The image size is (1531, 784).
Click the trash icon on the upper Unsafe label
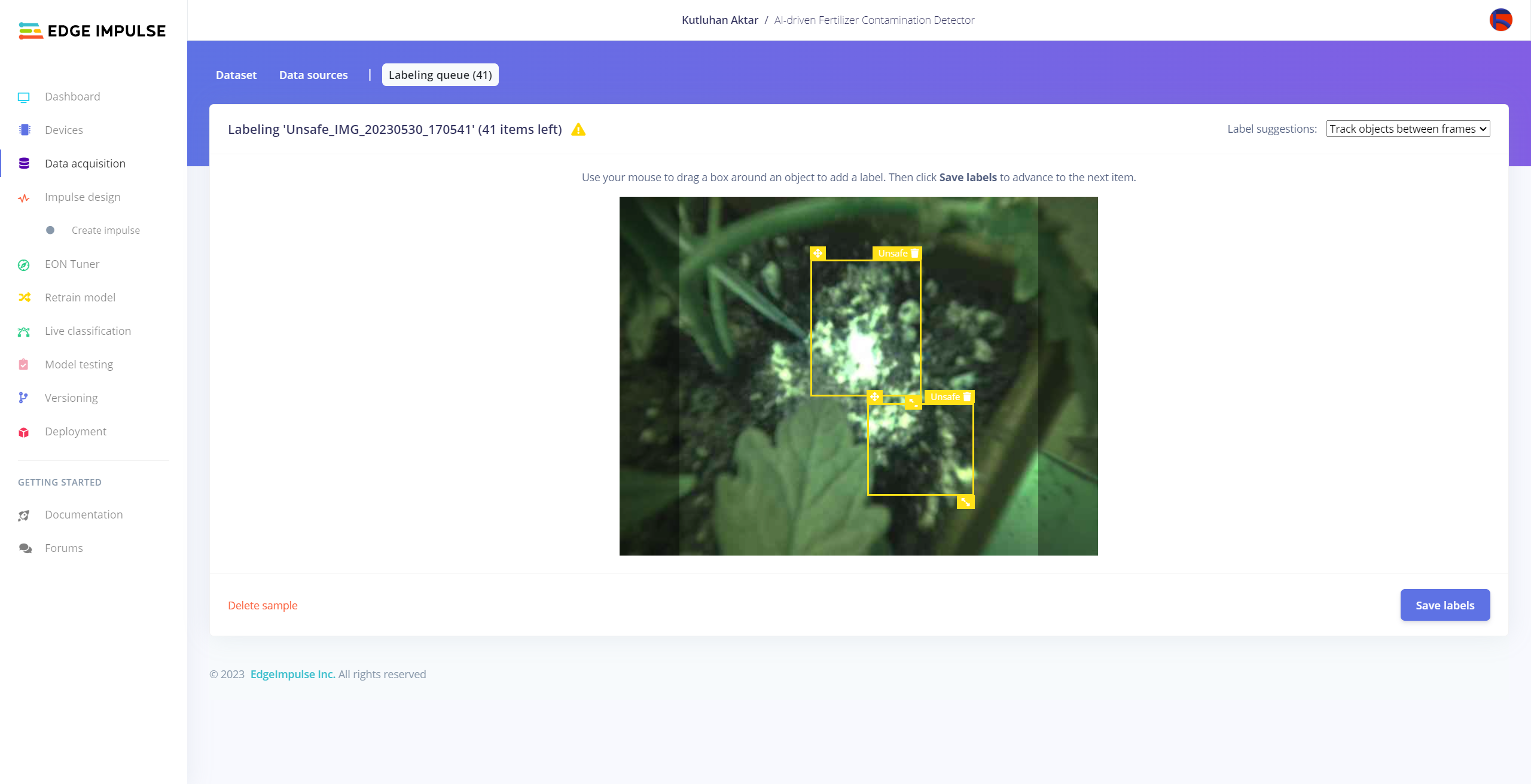(x=914, y=254)
